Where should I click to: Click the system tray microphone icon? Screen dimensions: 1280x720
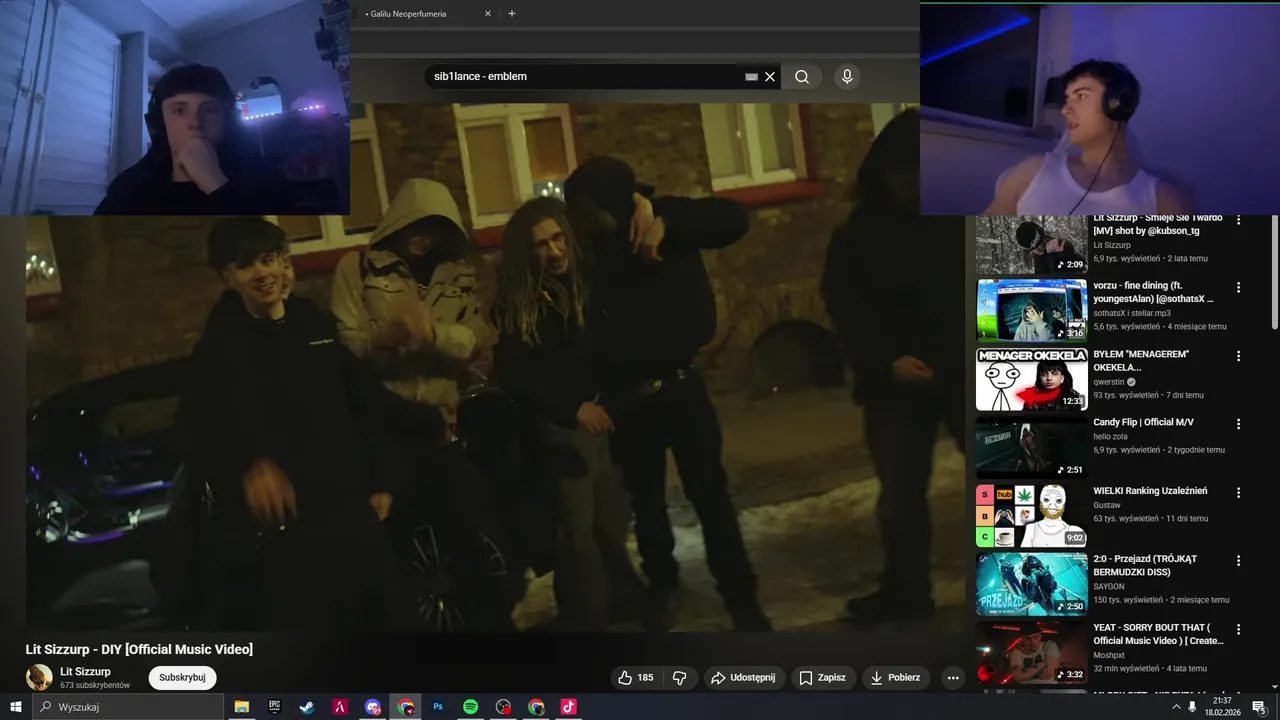(x=1193, y=707)
